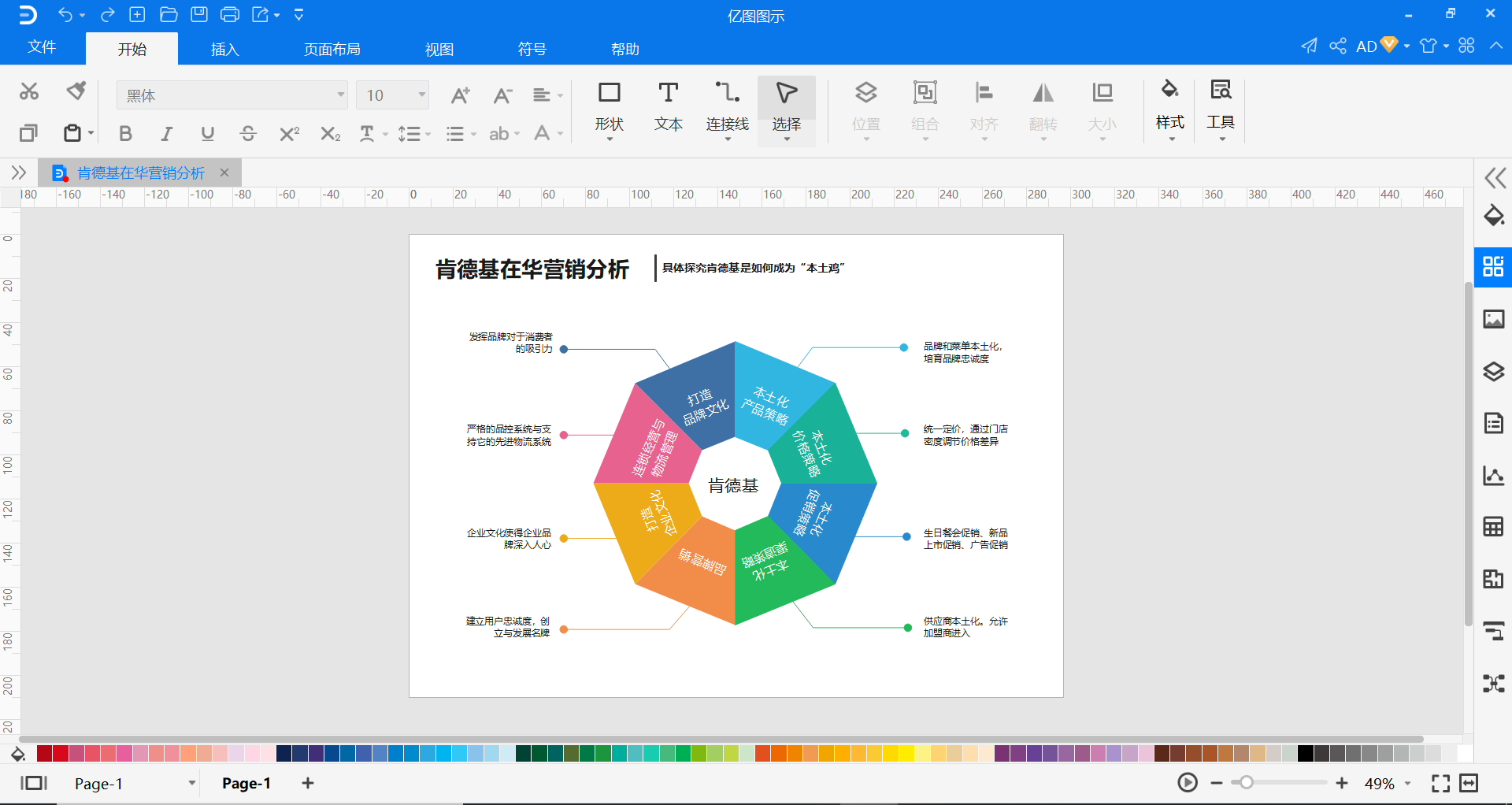Open the font color dropdown arrow
Viewport: 1512px width, 805px height.
(x=561, y=134)
